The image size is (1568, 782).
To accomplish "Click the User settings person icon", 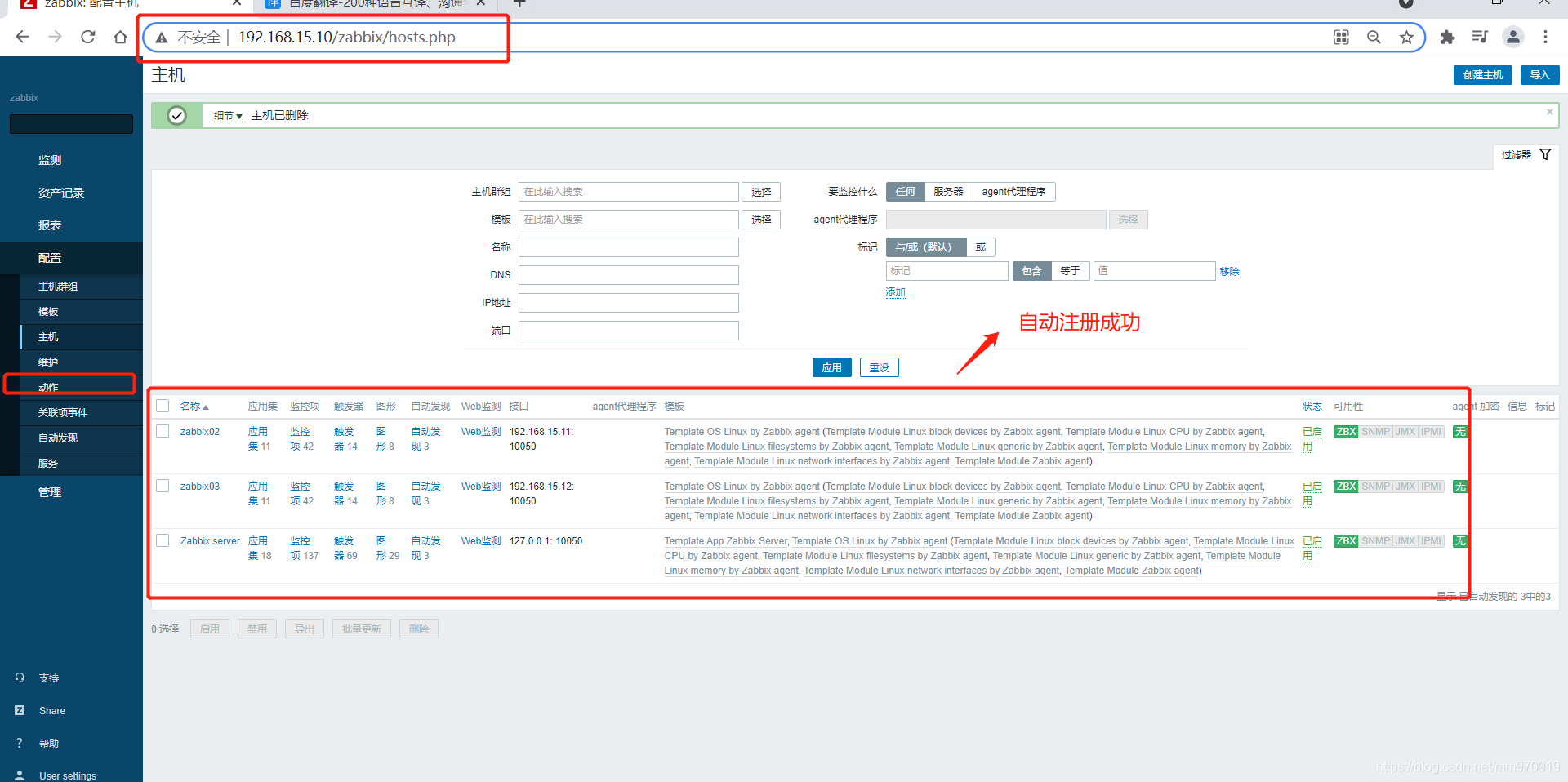I will pos(20,775).
